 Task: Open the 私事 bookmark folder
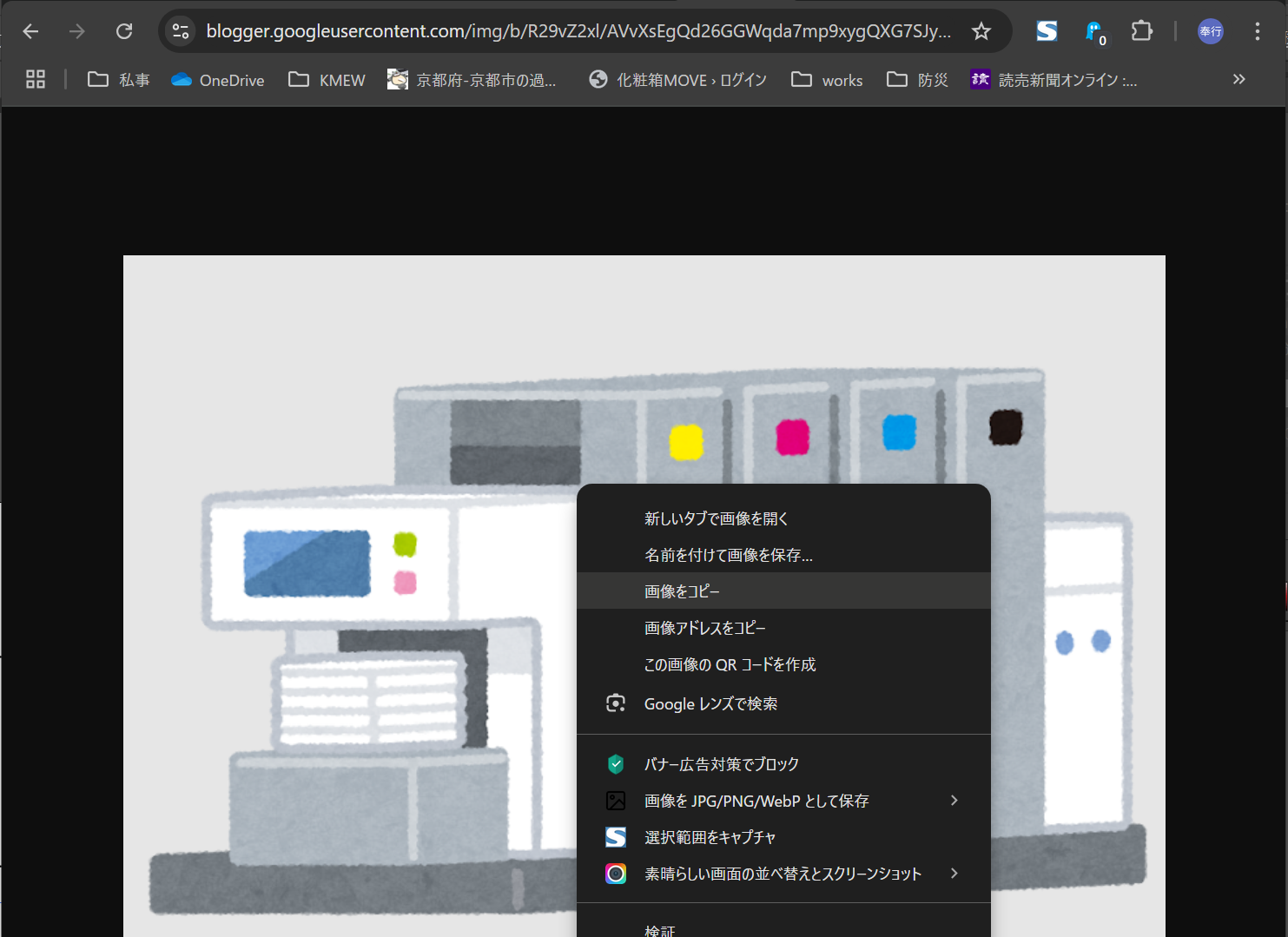pyautogui.click(x=119, y=80)
